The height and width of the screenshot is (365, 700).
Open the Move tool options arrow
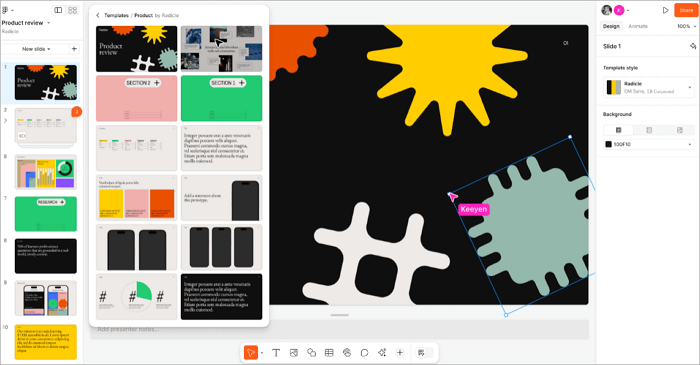[x=262, y=353]
